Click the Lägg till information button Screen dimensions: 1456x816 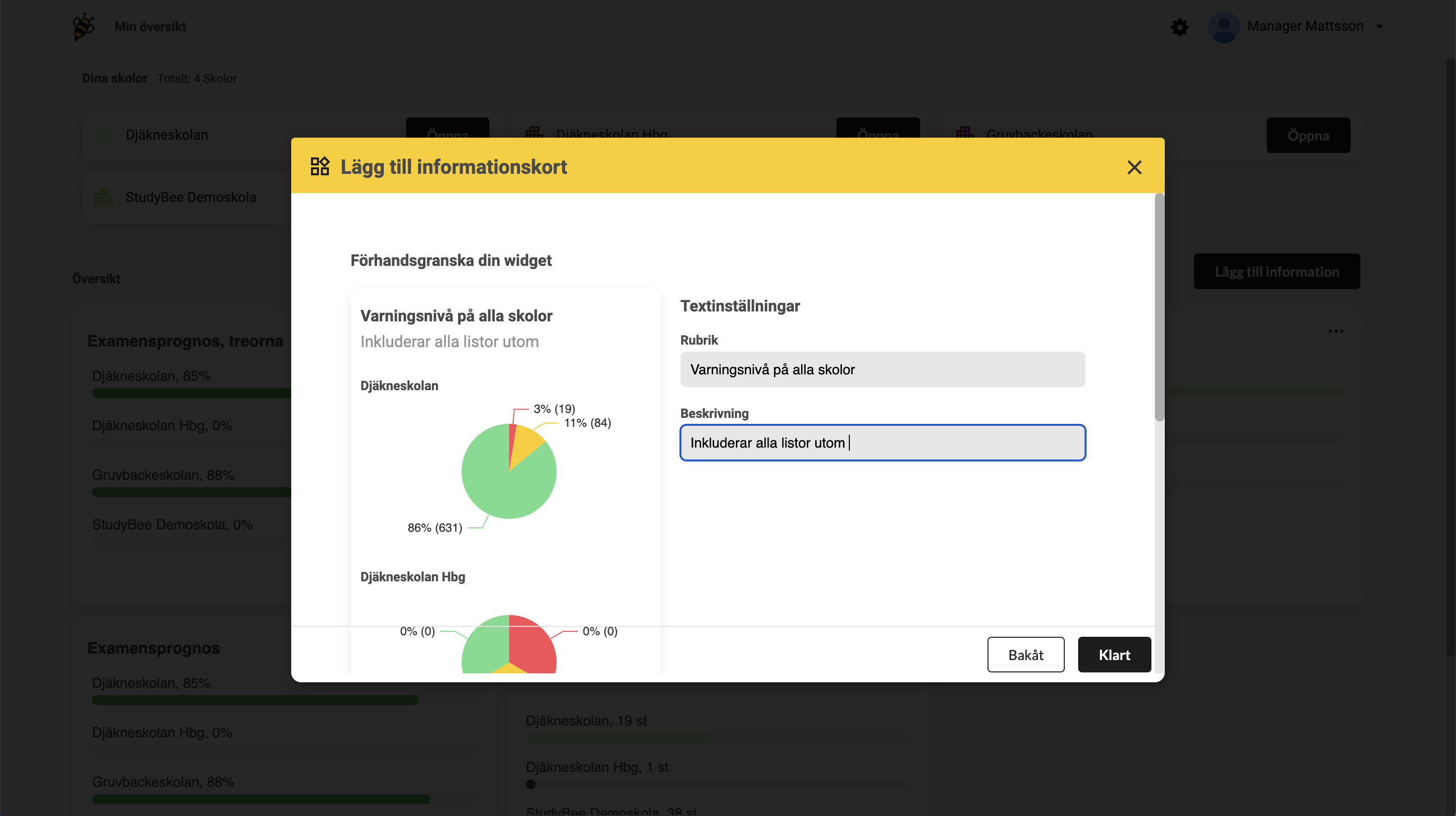point(1276,271)
